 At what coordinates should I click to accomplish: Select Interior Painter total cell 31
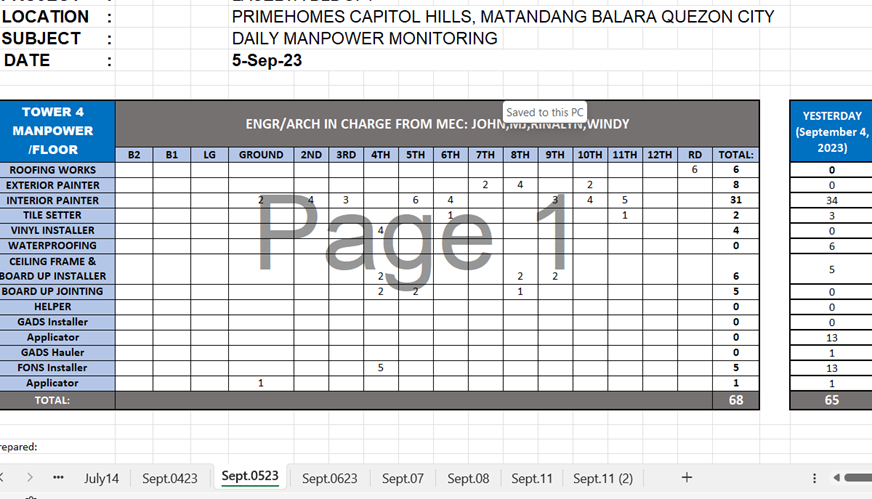point(736,200)
